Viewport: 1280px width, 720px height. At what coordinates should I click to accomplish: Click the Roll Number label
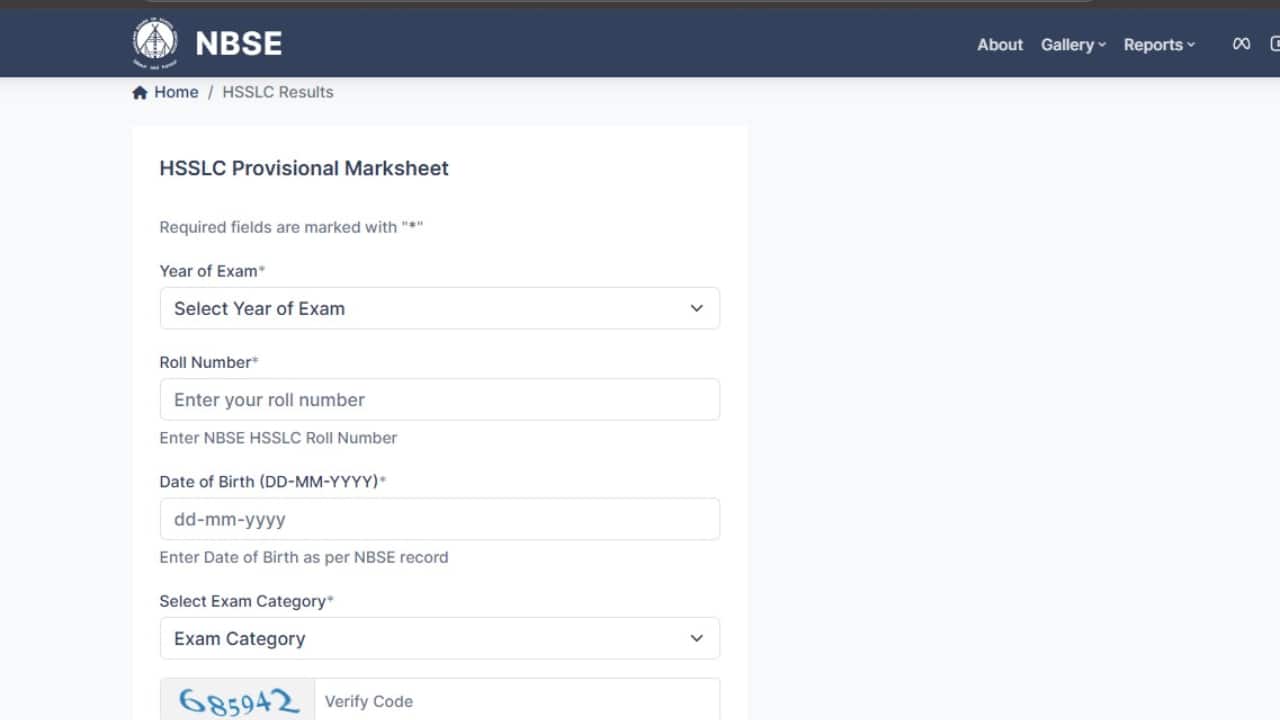pyautogui.click(x=209, y=362)
